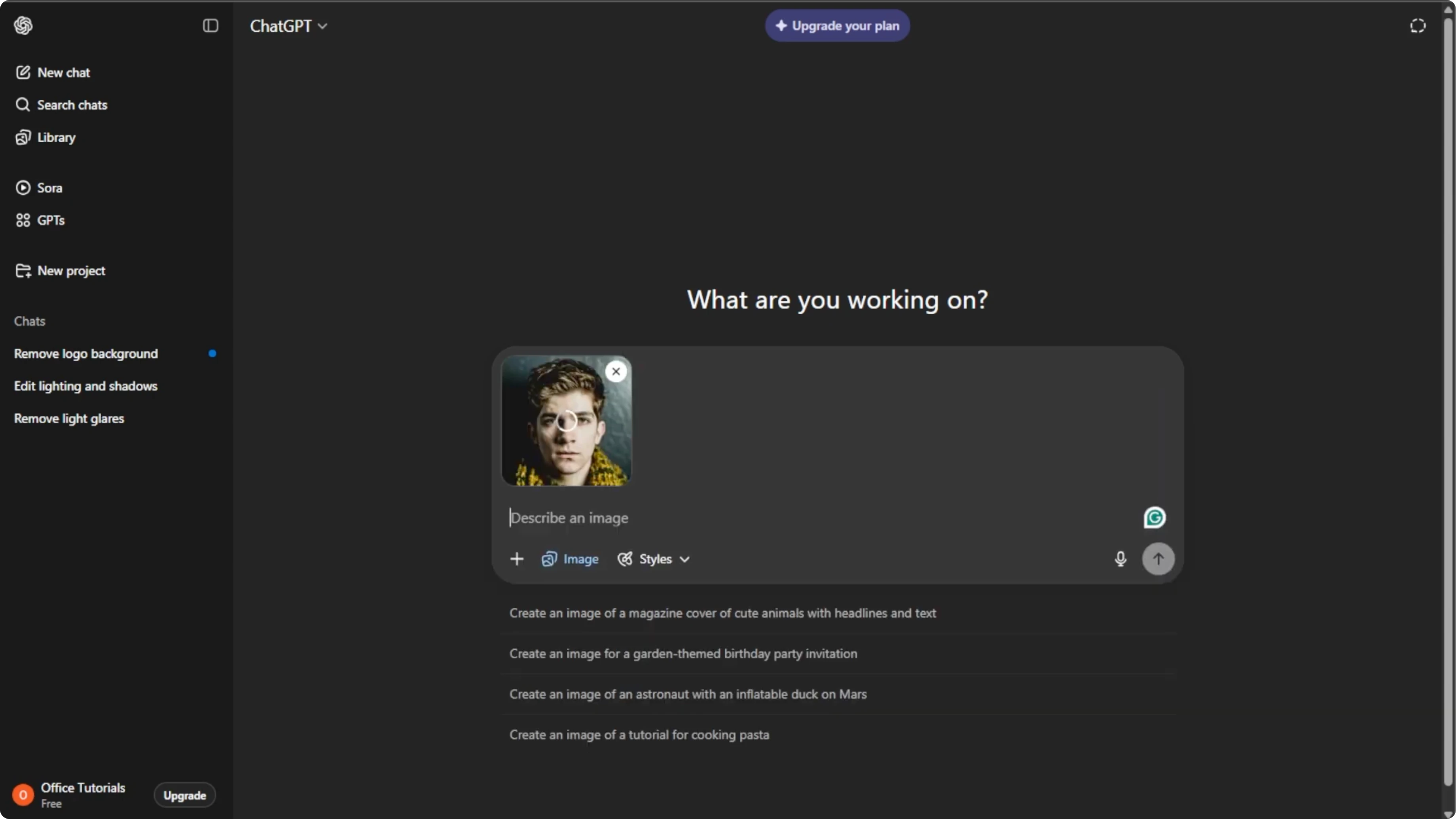The width and height of the screenshot is (1456, 819).
Task: Toggle the Image tool chip
Action: pyautogui.click(x=570, y=559)
